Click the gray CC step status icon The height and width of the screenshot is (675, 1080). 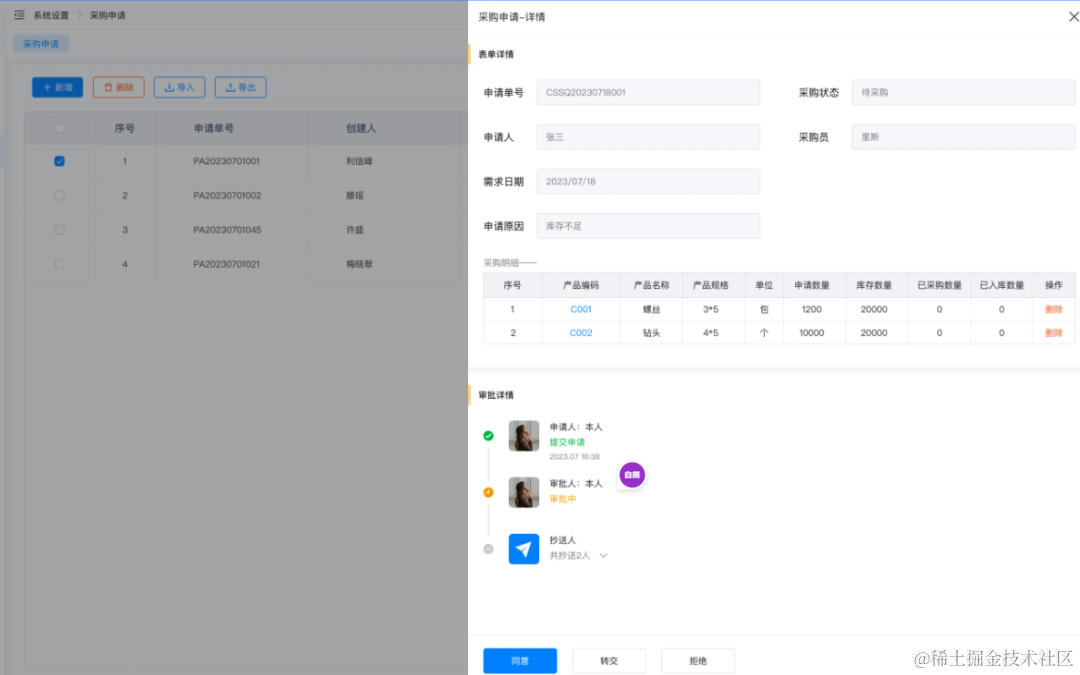coord(488,549)
